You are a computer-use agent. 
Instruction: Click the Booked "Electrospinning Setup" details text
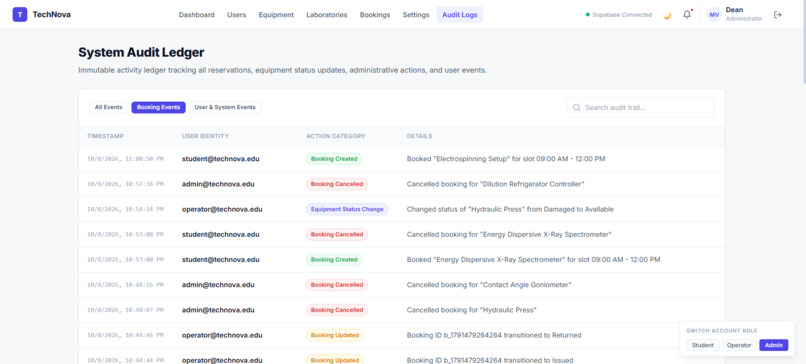point(506,159)
